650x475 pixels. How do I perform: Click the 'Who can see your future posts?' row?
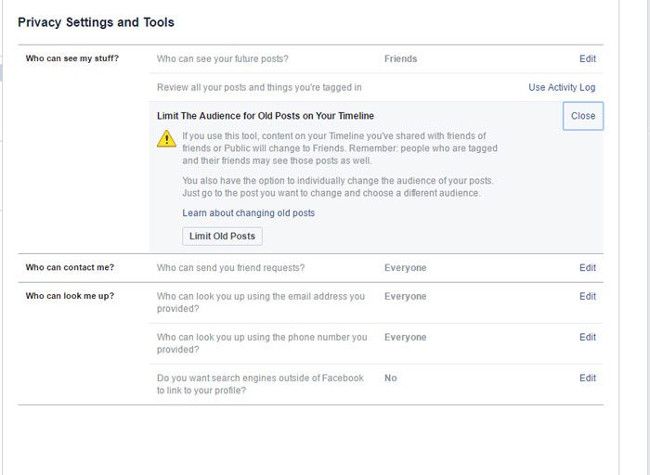230,59
